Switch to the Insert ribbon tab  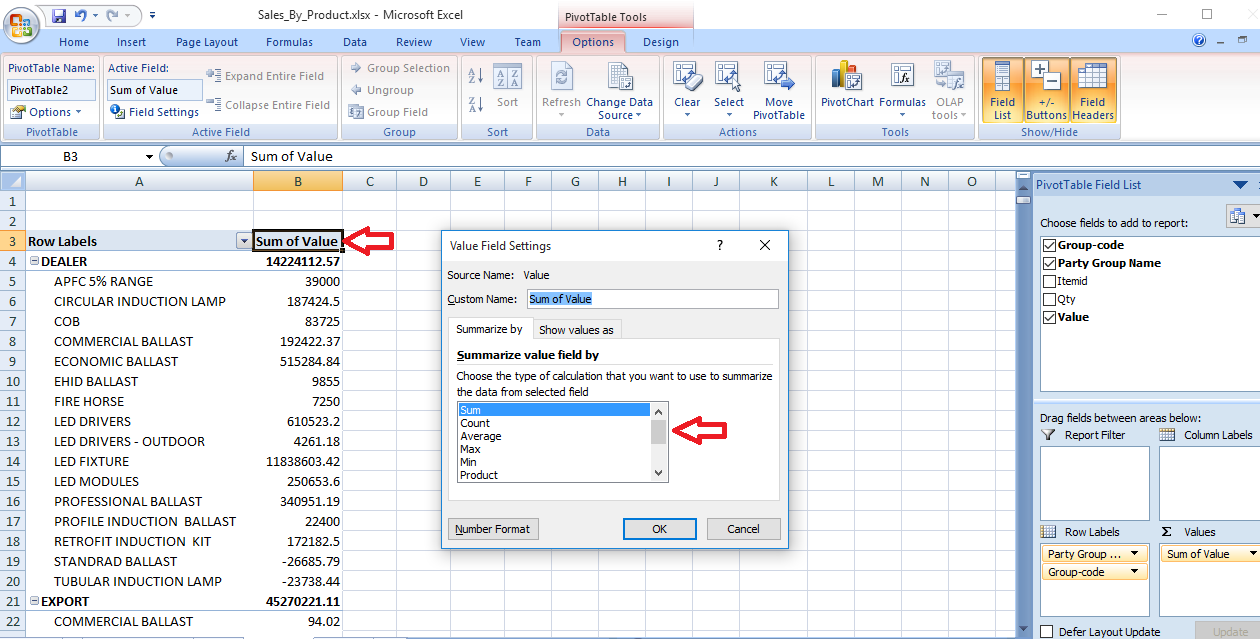click(131, 42)
